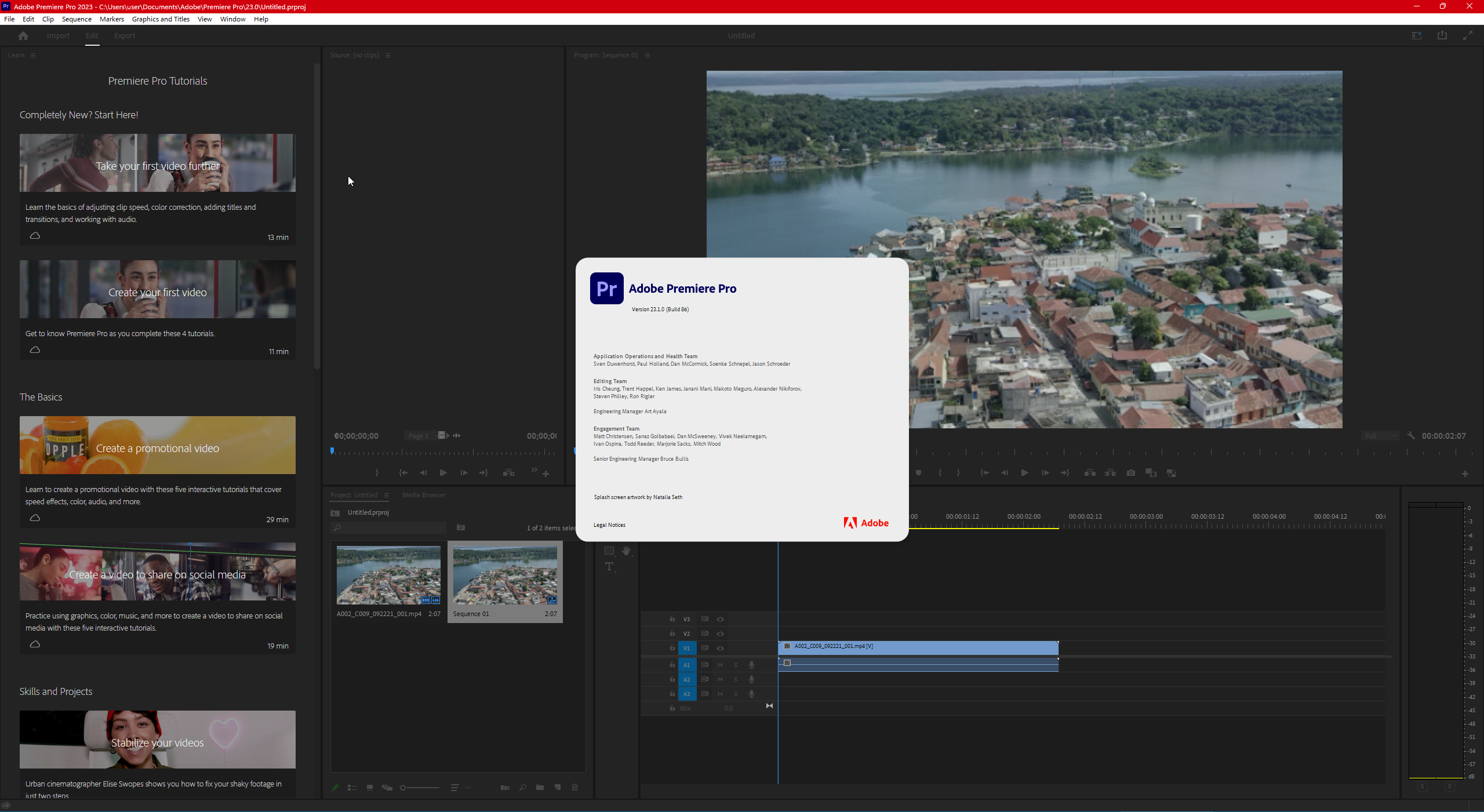Toggle V1 track output eye icon
The height and width of the screenshot is (812, 1484).
[x=721, y=648]
